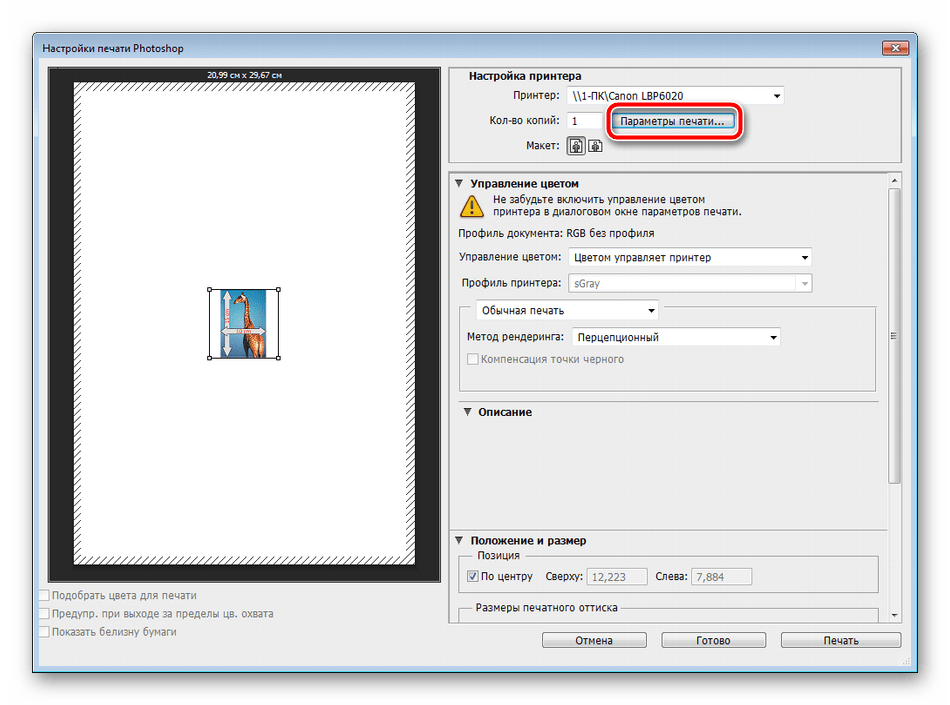Click scrollbar up arrow in settings panel

[894, 182]
